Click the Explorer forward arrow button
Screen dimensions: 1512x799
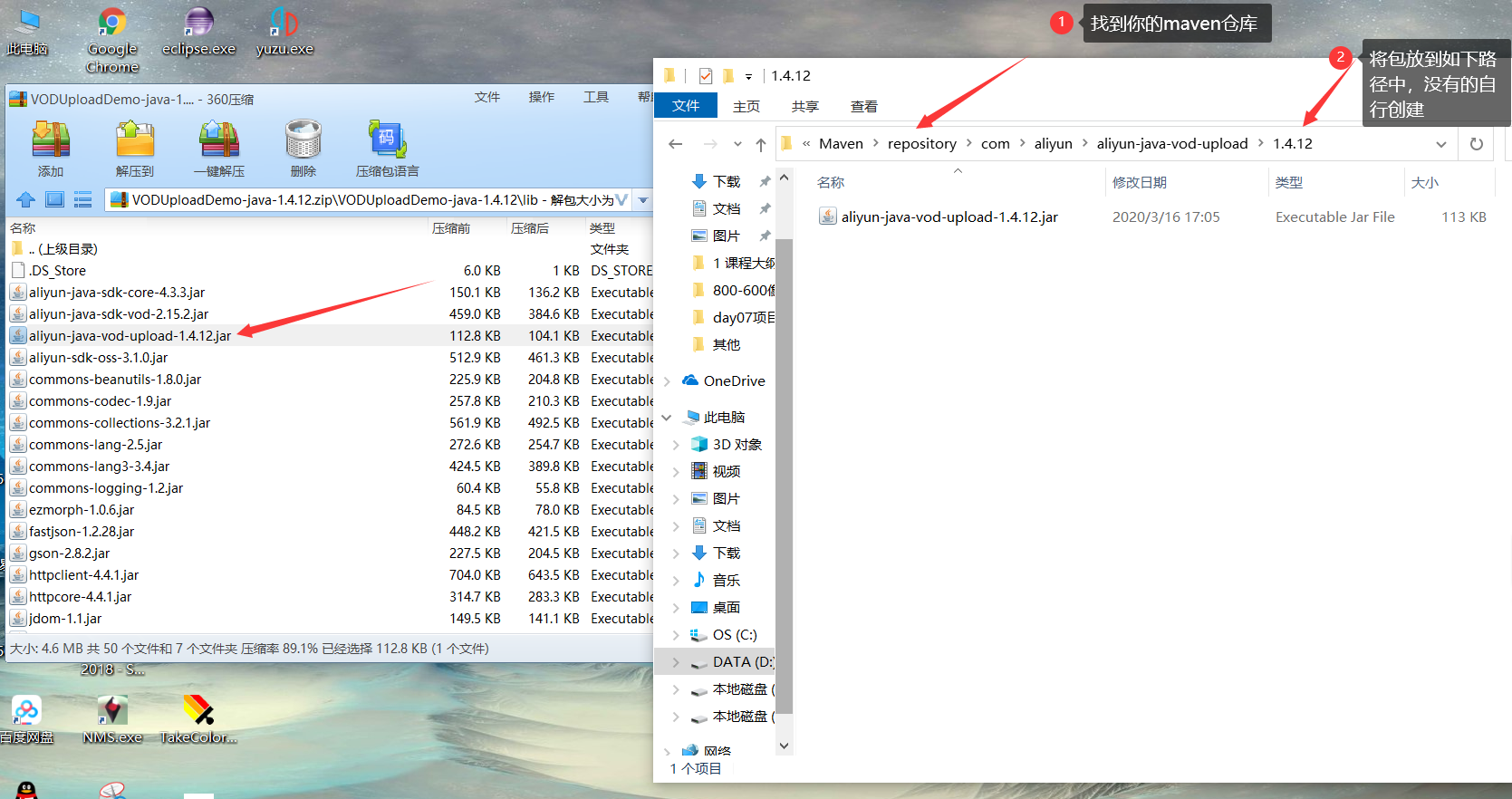(x=710, y=144)
